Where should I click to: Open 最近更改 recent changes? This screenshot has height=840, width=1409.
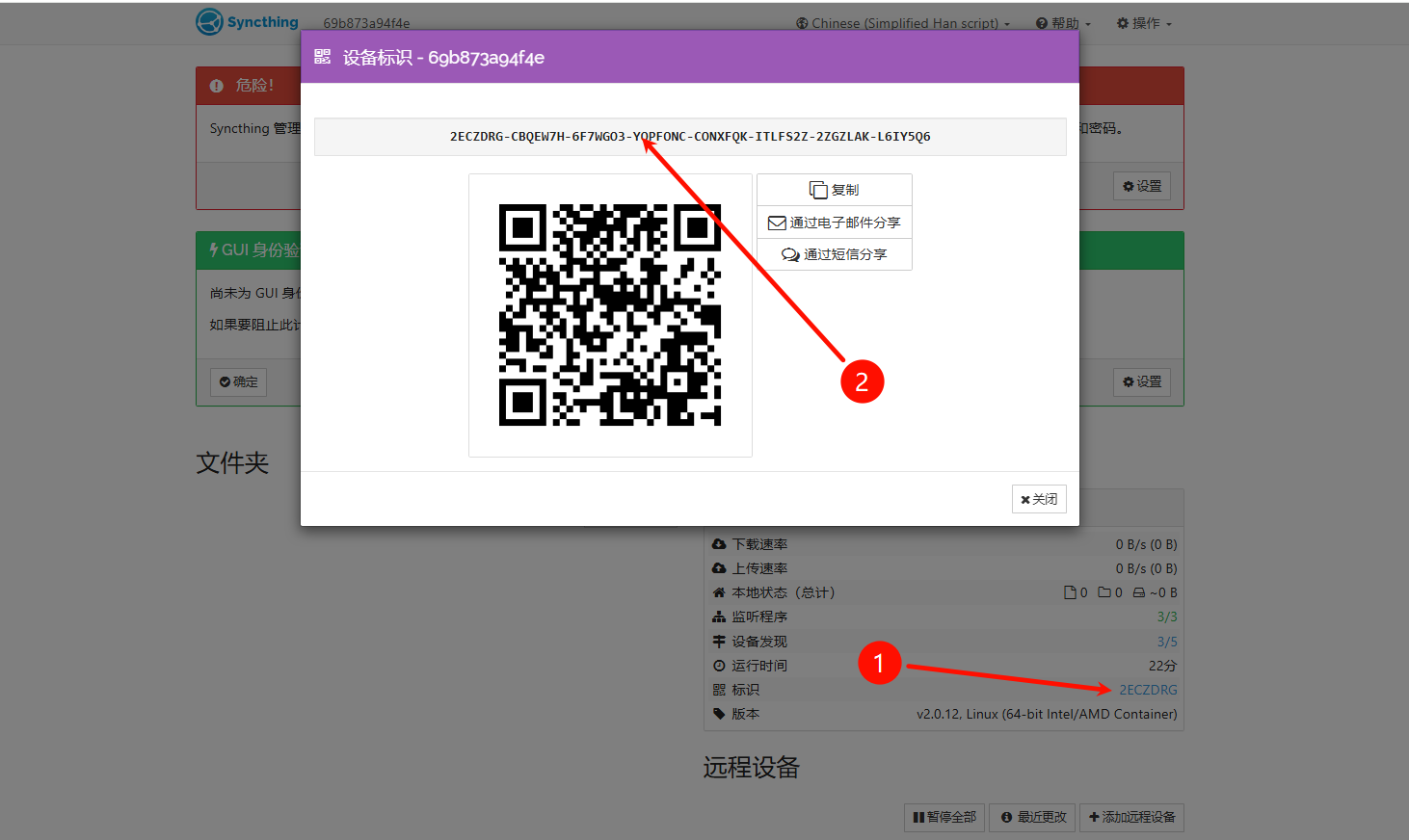1033,817
